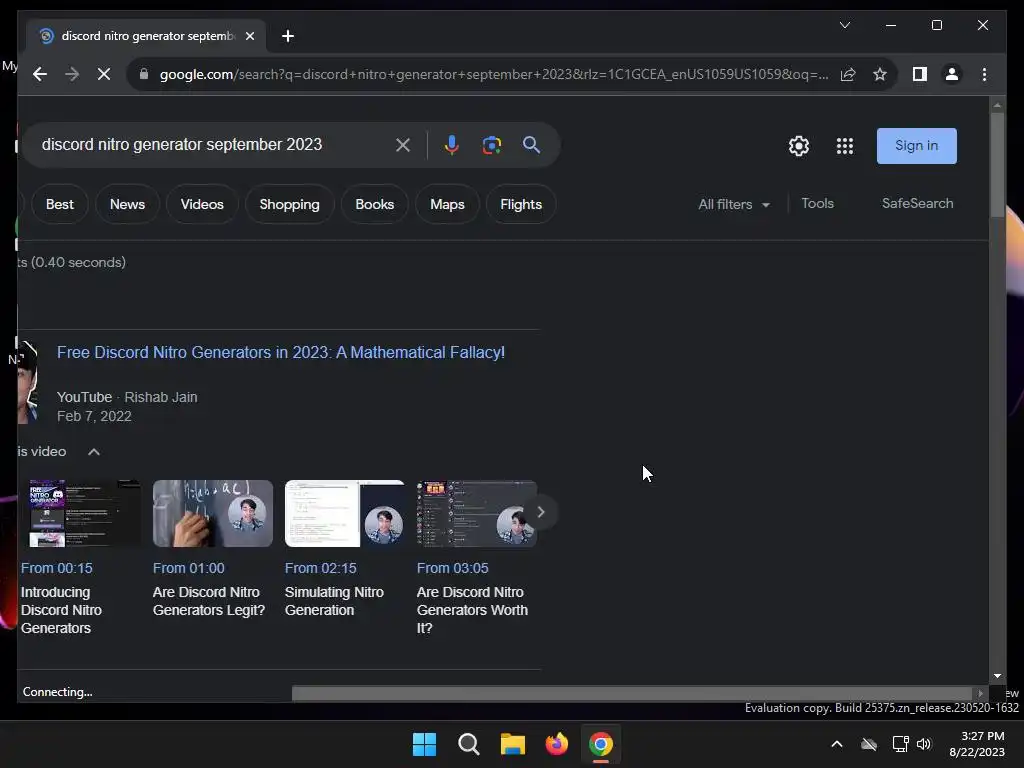
Task: Jump to From 00:15 timestamp
Action: tap(57, 568)
